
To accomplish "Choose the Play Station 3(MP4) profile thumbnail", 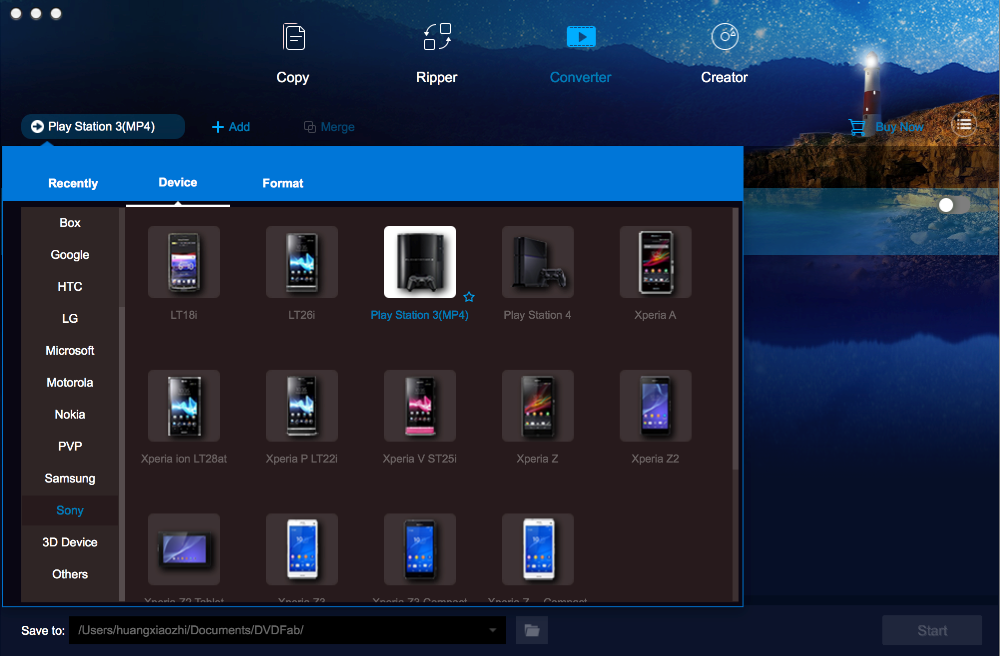I will 420,262.
